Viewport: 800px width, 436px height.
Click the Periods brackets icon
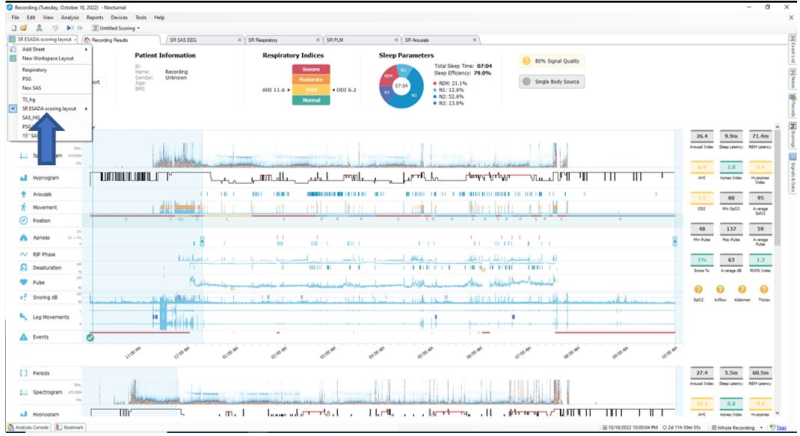[23, 373]
